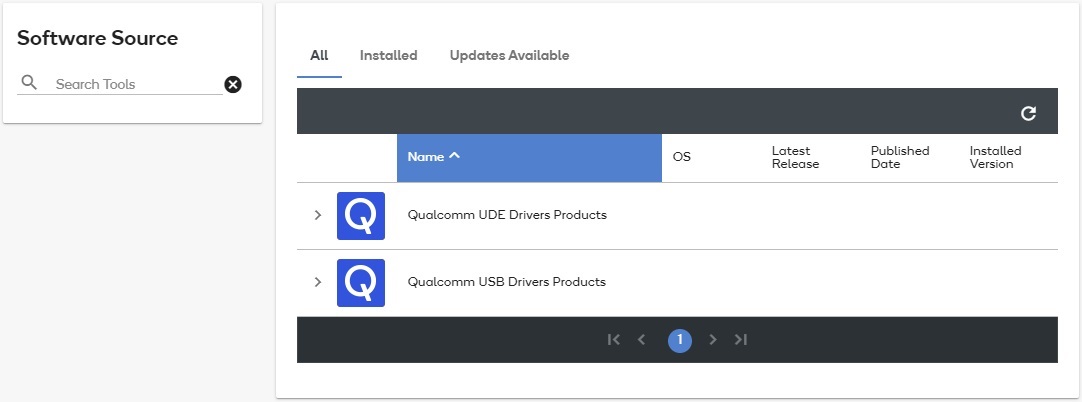Click the Qualcomm UDE Drivers logo icon
The height and width of the screenshot is (402, 1082).
click(x=361, y=216)
